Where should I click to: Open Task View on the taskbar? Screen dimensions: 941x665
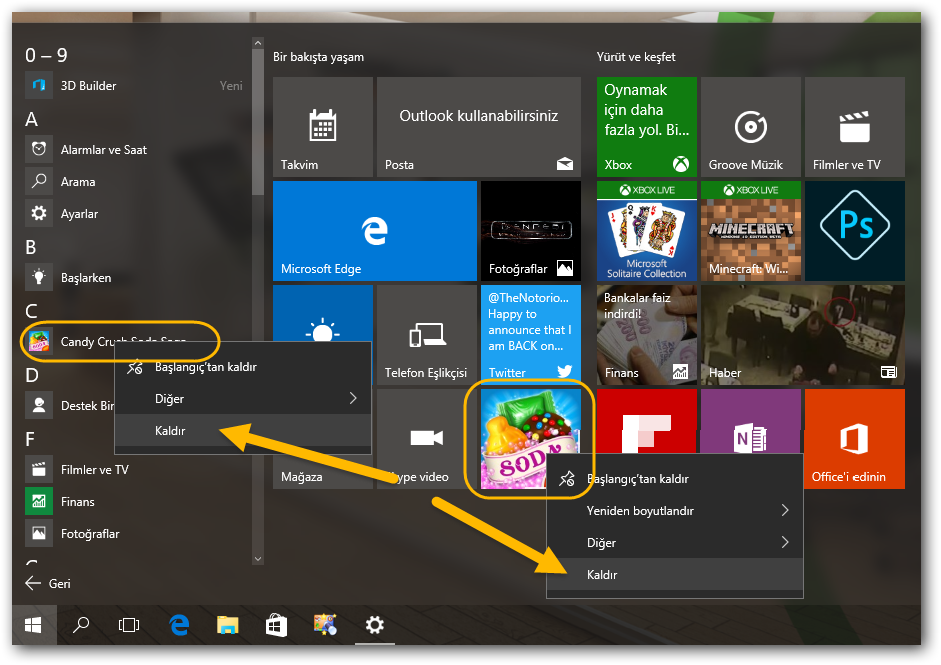pyautogui.click(x=129, y=625)
